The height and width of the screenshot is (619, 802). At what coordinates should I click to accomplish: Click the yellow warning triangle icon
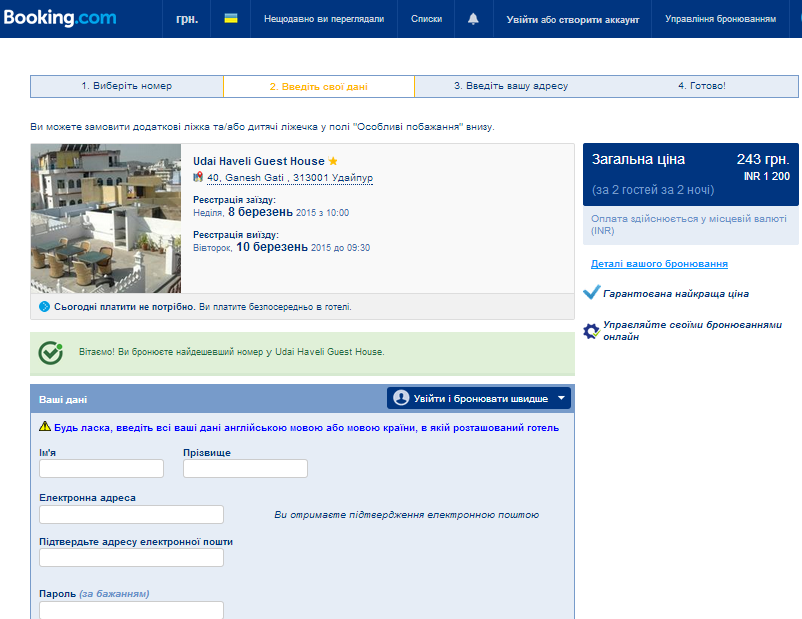pyautogui.click(x=45, y=426)
